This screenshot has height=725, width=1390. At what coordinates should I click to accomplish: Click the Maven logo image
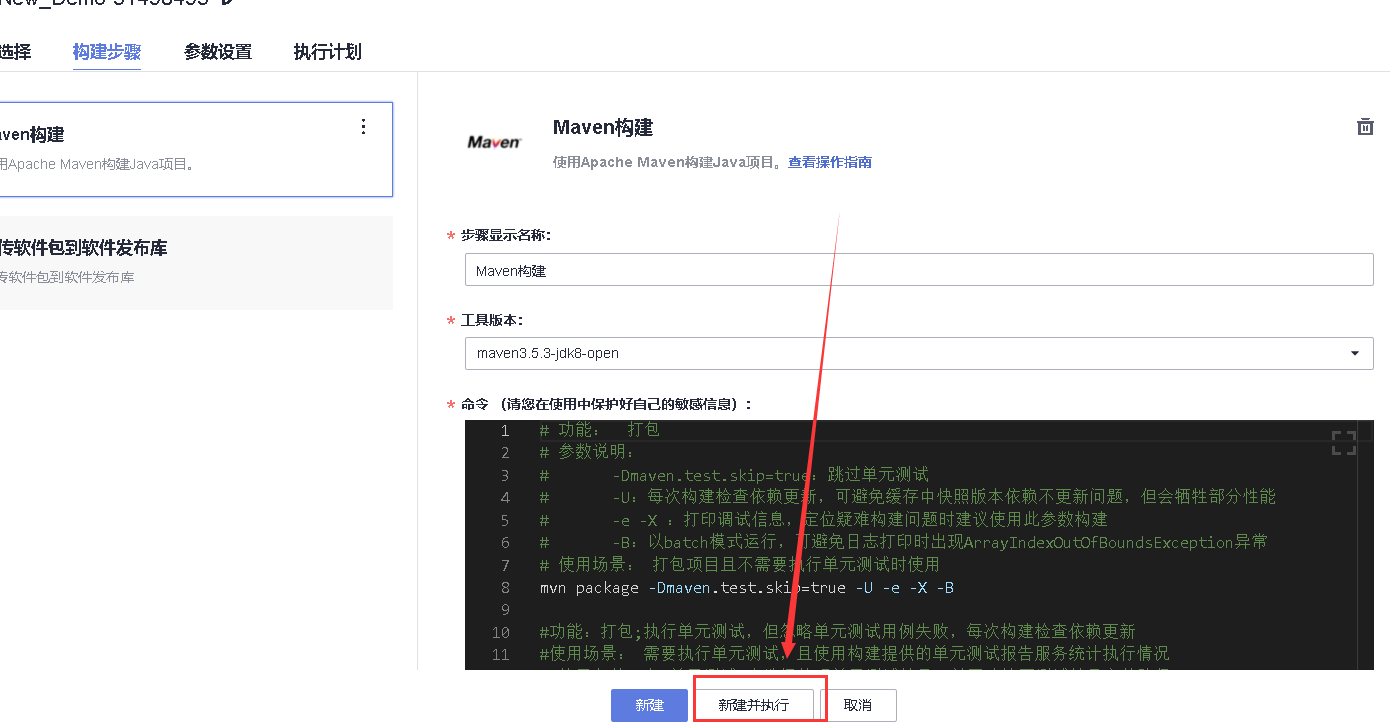(494, 143)
